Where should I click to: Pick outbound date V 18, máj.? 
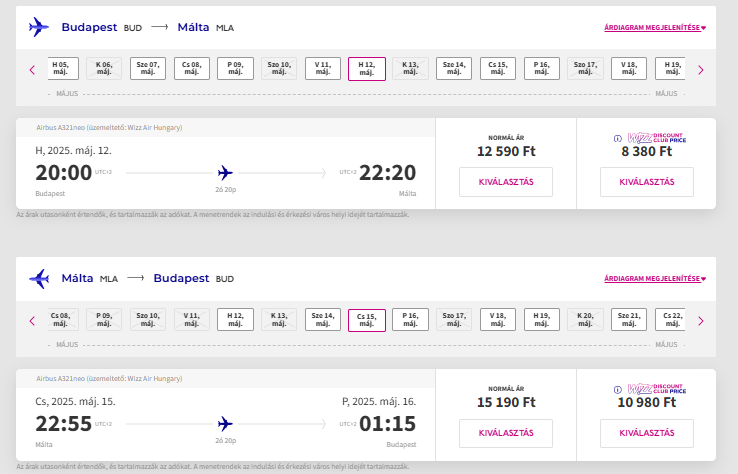coord(629,69)
